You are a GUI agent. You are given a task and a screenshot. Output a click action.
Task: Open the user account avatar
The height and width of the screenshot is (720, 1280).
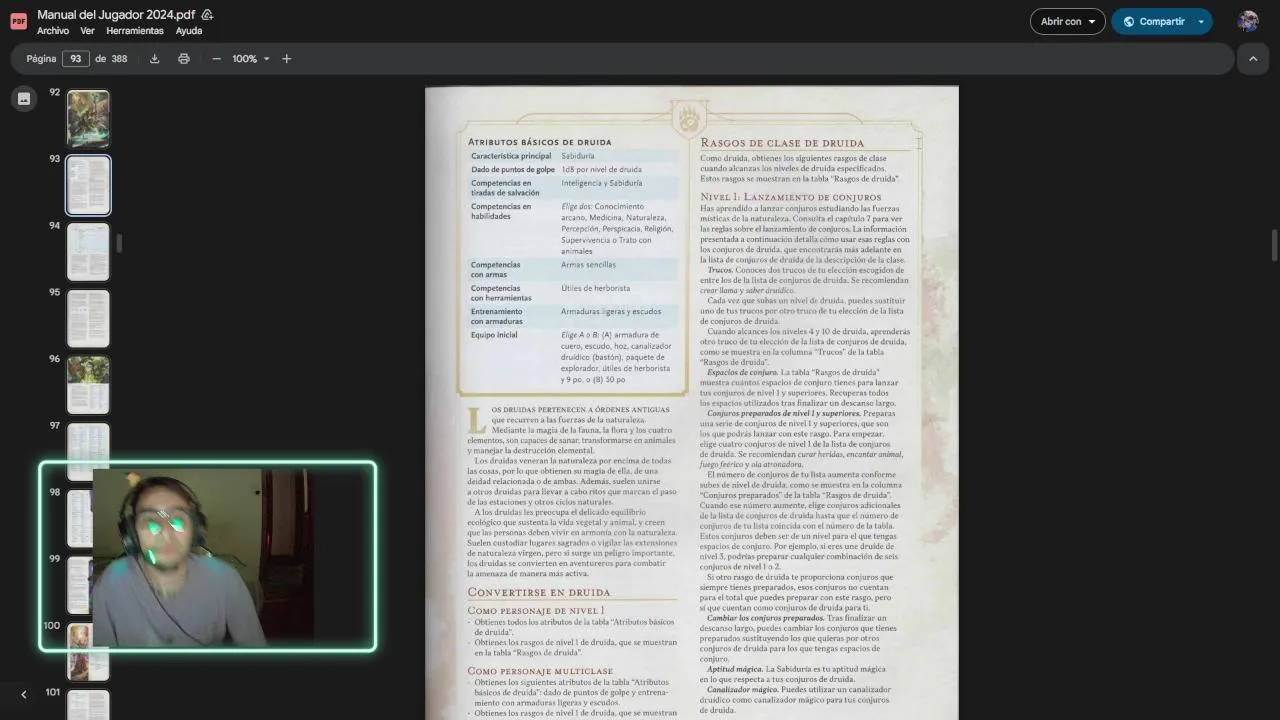pyautogui.click(x=1248, y=21)
